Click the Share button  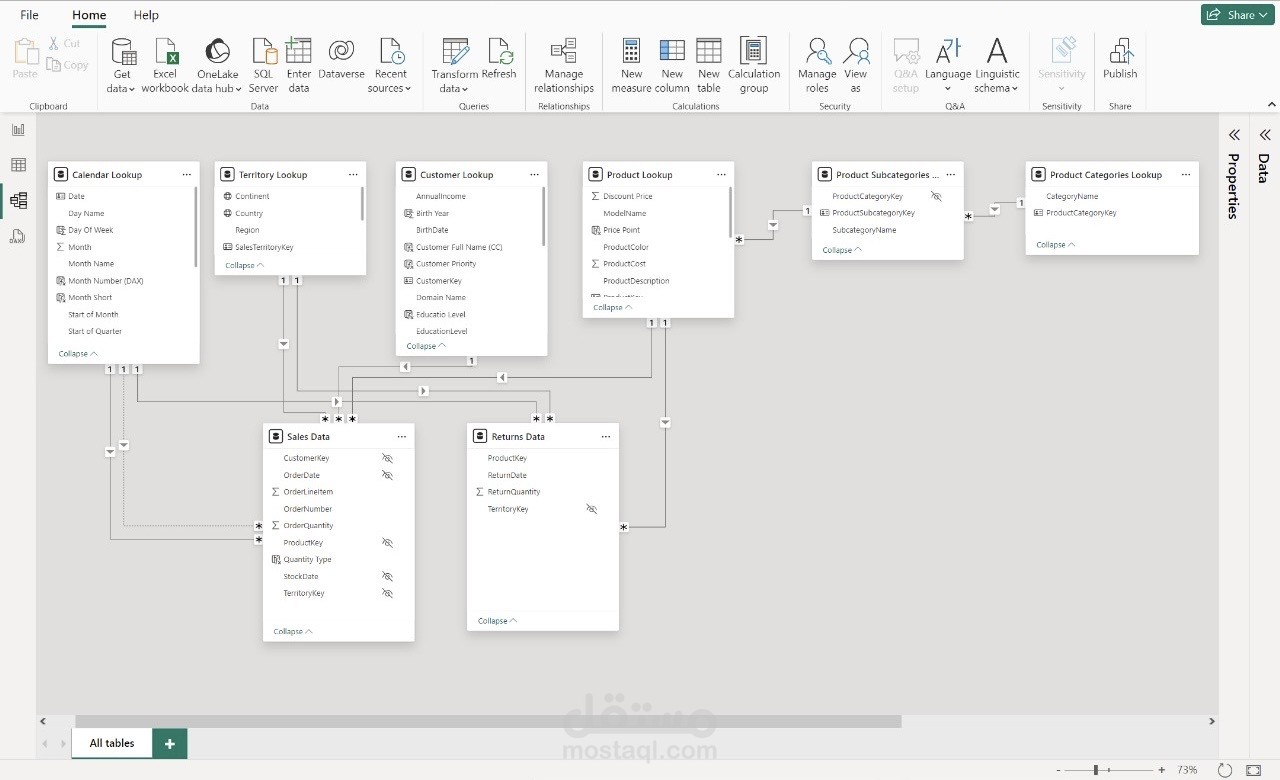point(1238,14)
